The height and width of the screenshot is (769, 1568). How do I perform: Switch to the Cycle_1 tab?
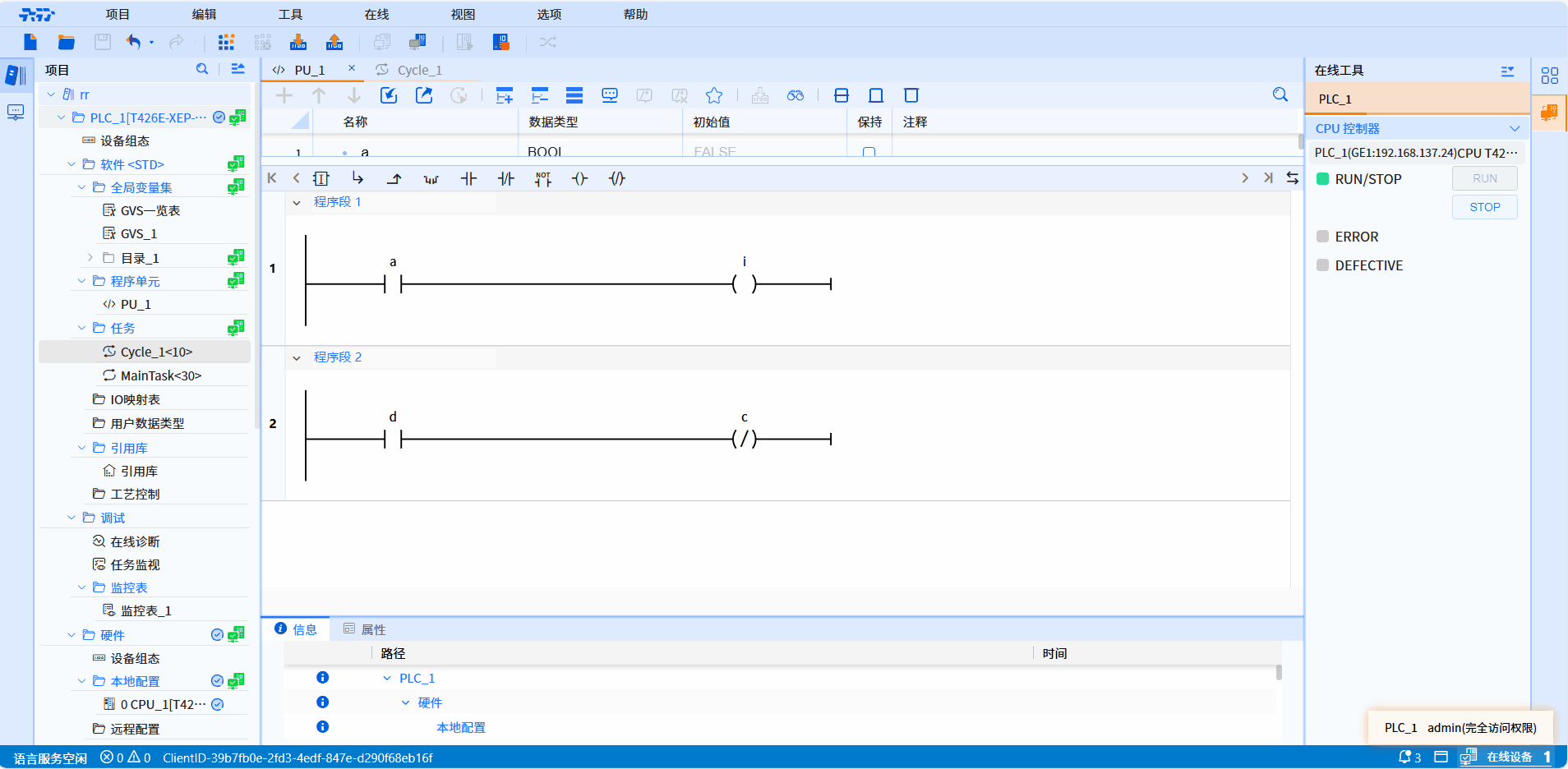click(x=419, y=70)
